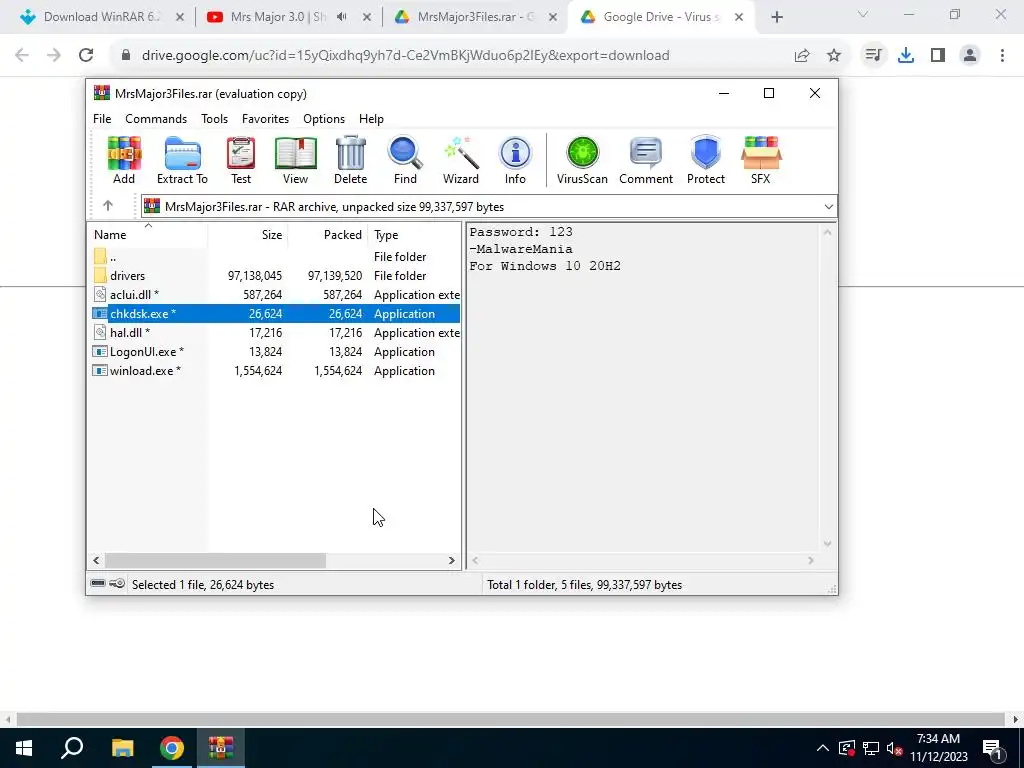Open the Favorites menu
1024x768 pixels.
coord(265,119)
